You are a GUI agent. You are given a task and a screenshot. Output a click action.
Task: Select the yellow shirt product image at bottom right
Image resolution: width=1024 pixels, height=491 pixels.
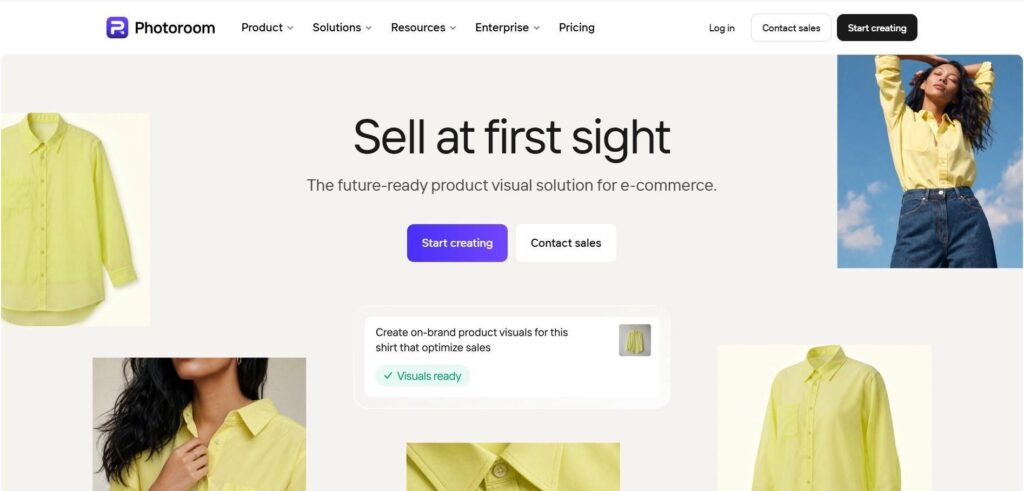pos(824,418)
